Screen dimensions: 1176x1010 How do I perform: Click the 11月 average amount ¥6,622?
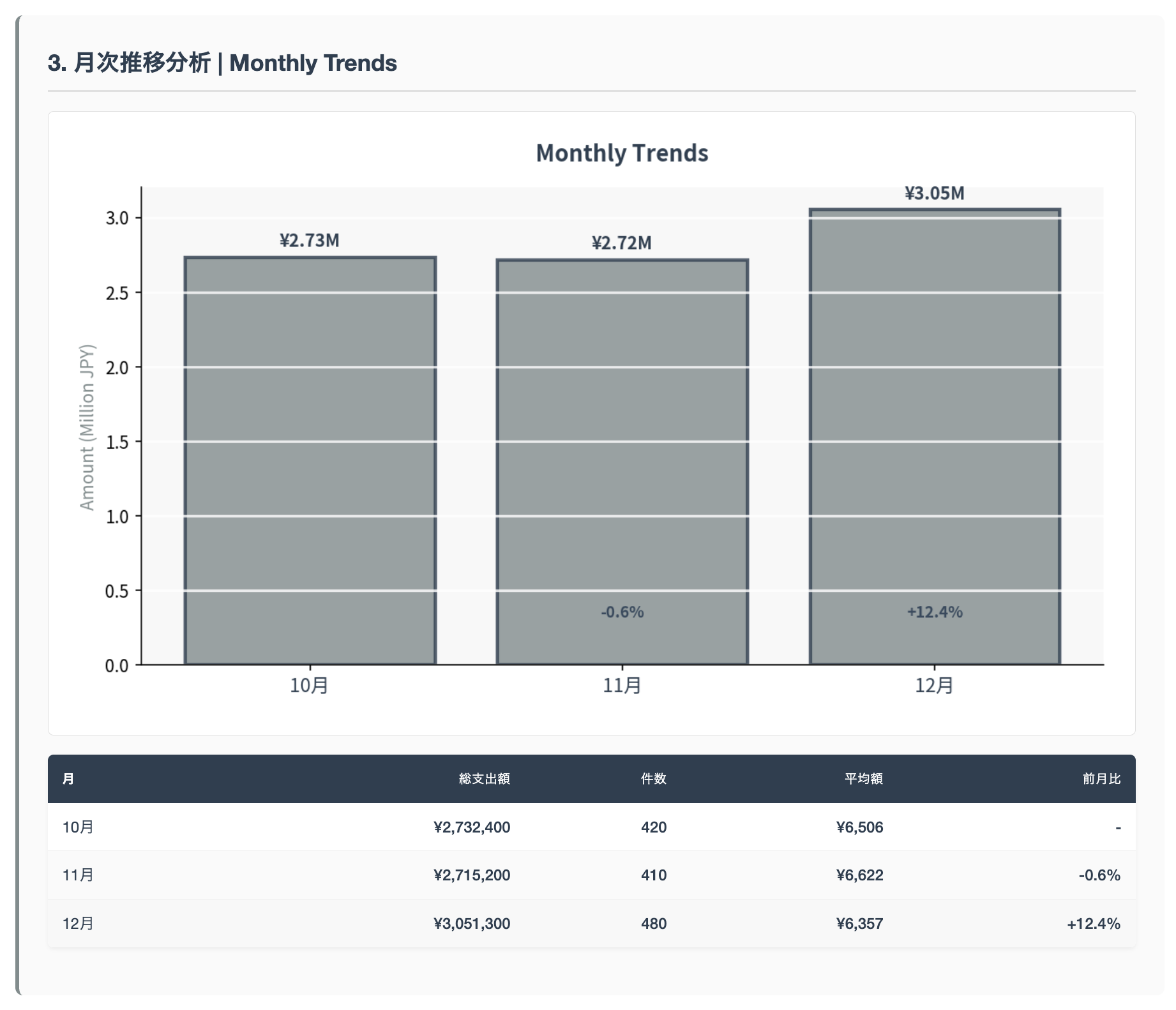pyautogui.click(x=859, y=875)
